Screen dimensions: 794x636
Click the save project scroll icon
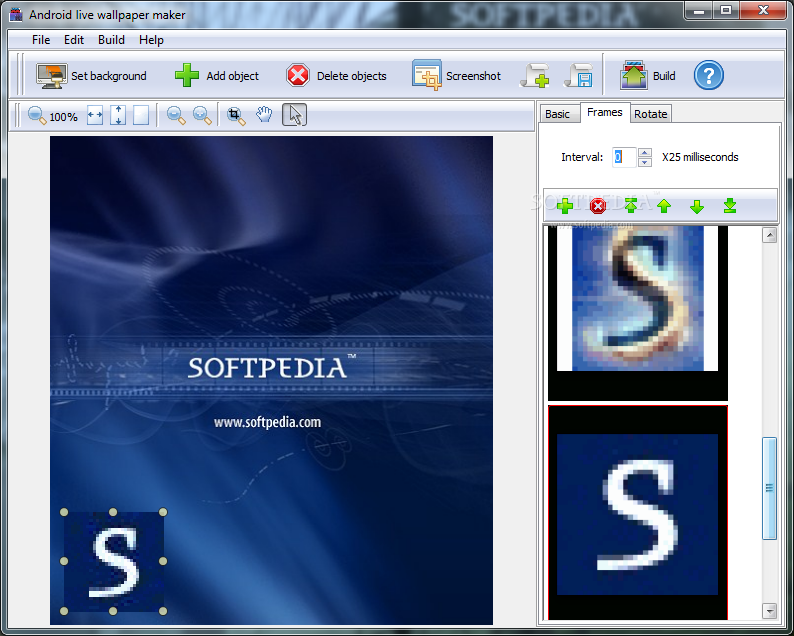click(x=579, y=76)
